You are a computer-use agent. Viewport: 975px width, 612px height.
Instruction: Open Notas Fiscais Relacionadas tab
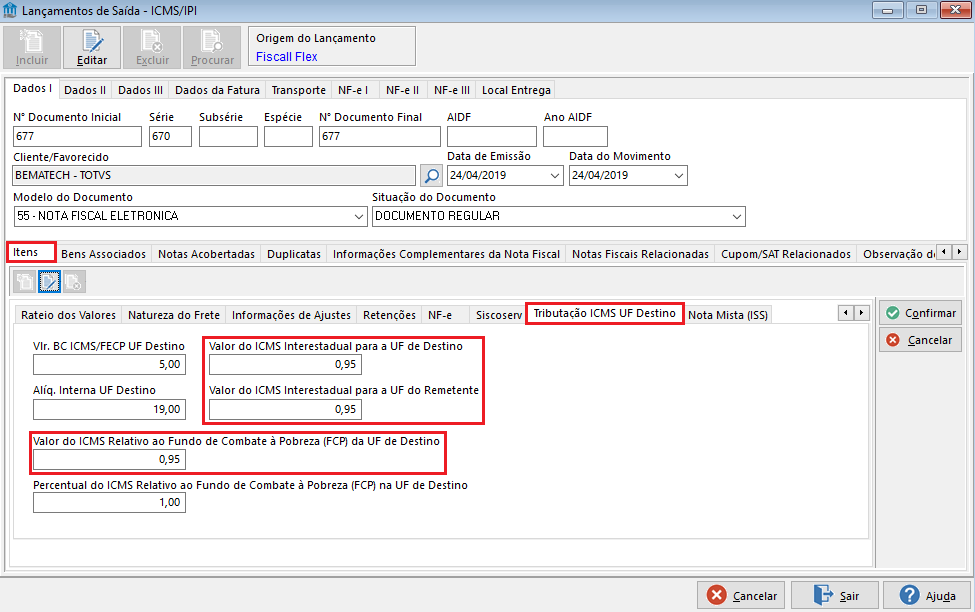point(640,254)
